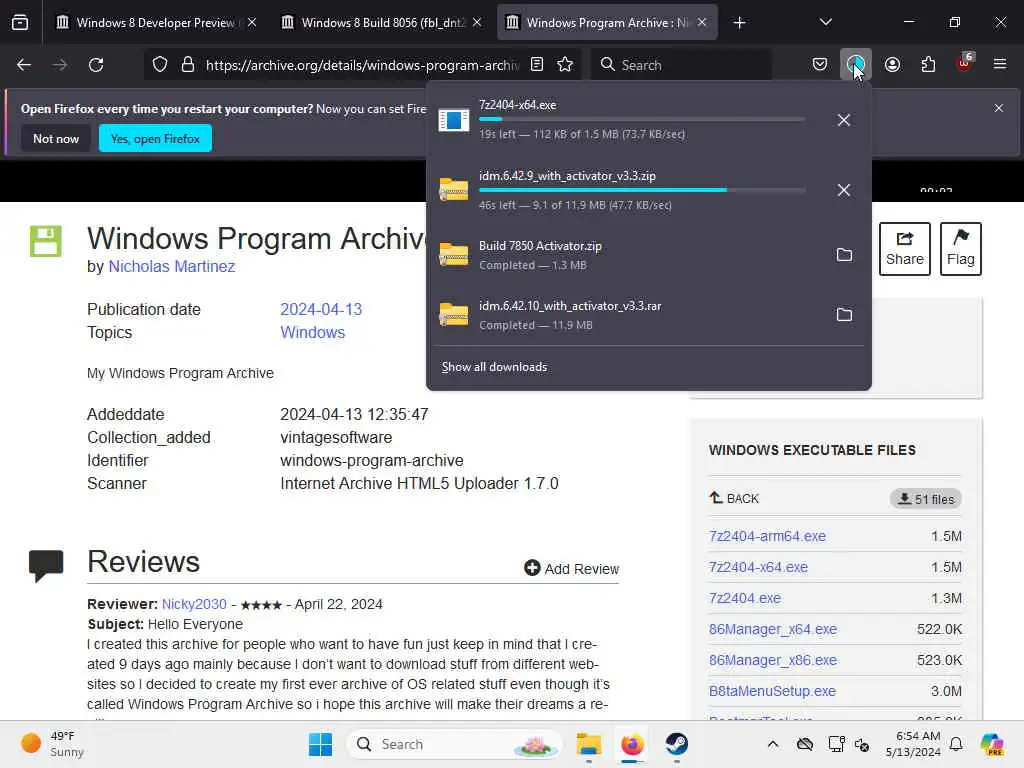Open File Explorer from taskbar
The image size is (1024, 768).
tap(588, 744)
